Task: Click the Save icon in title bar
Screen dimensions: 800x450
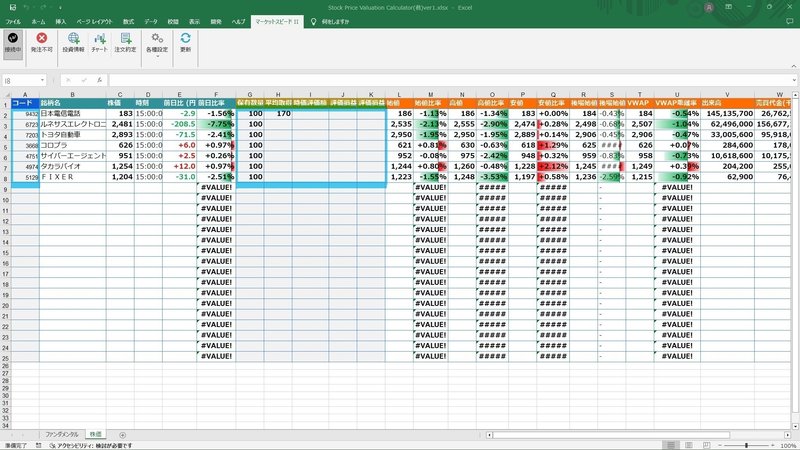Action: [x=13, y=8]
